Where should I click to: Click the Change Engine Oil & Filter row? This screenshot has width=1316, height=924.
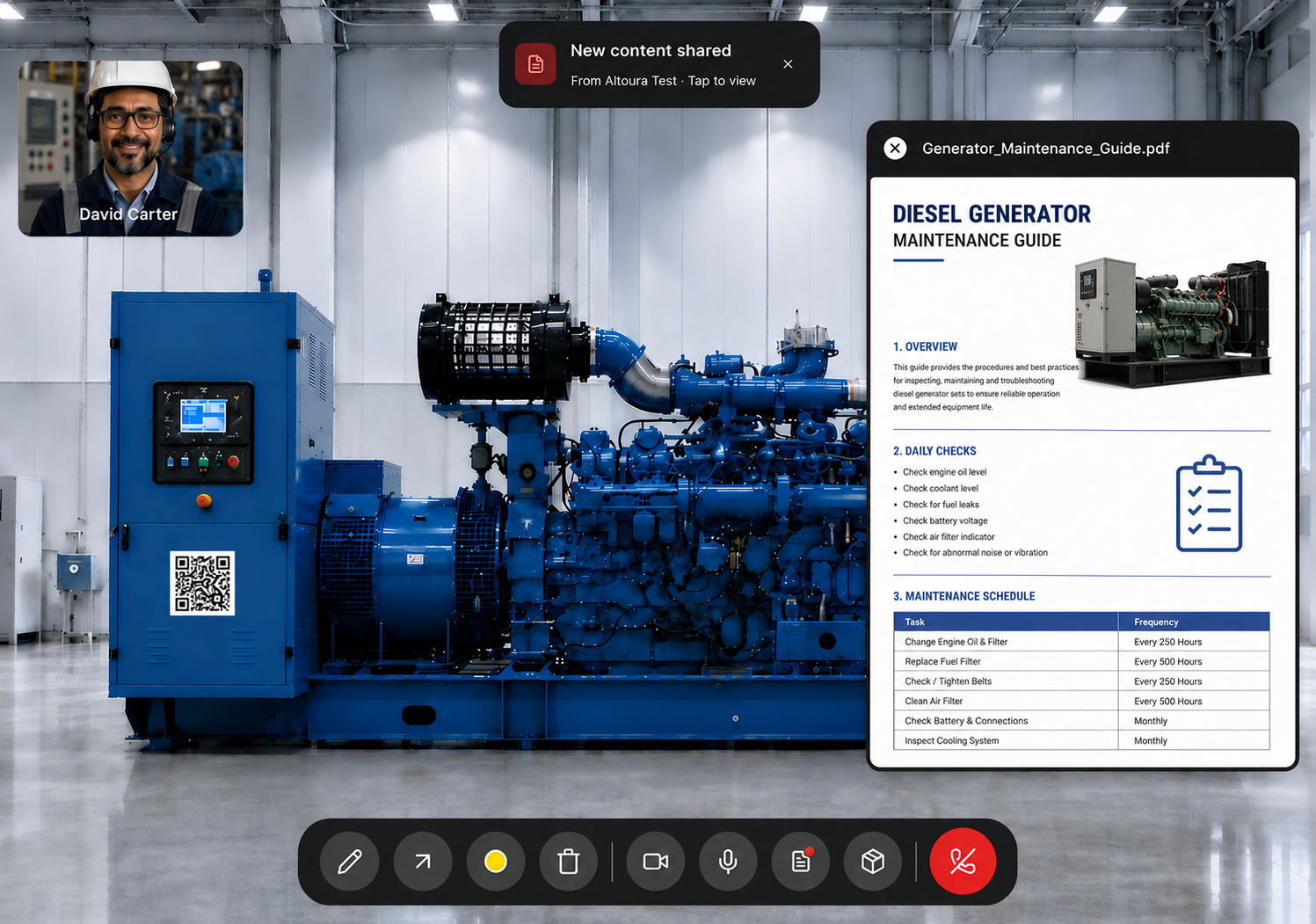point(1081,642)
